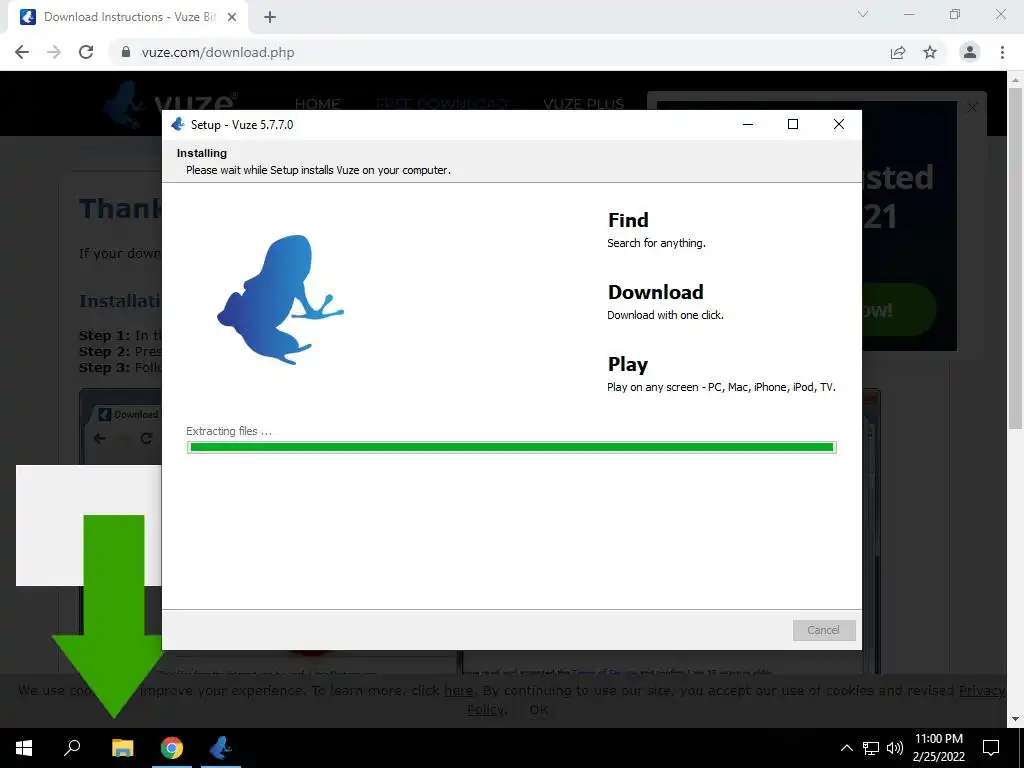Reload the vuze.com page

coord(86,52)
